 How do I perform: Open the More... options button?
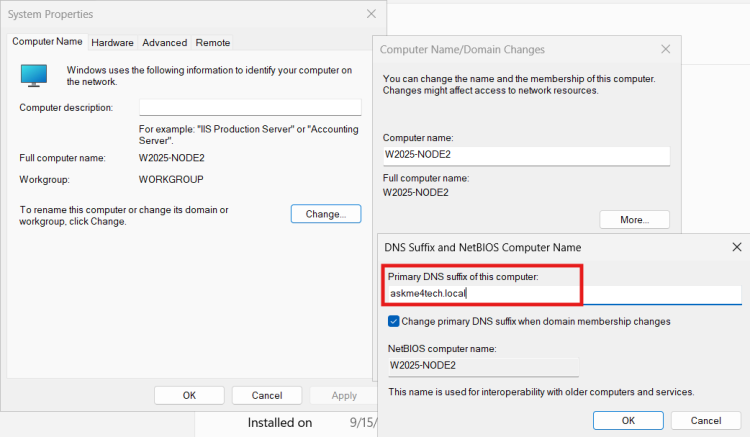pyautogui.click(x=634, y=219)
